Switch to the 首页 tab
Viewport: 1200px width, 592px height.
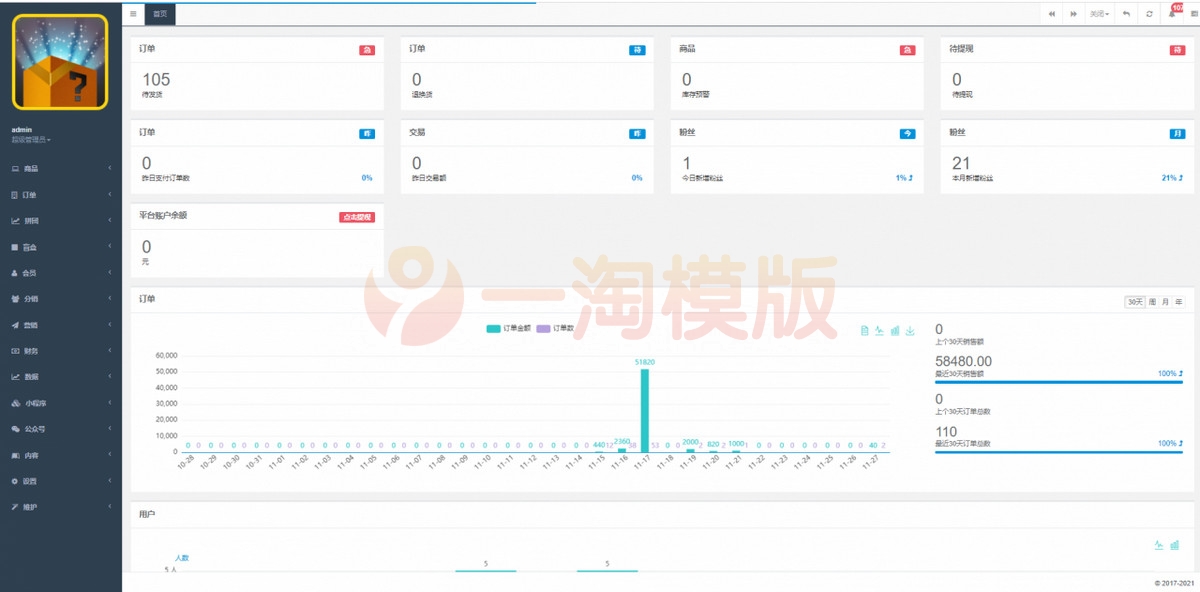[x=158, y=14]
